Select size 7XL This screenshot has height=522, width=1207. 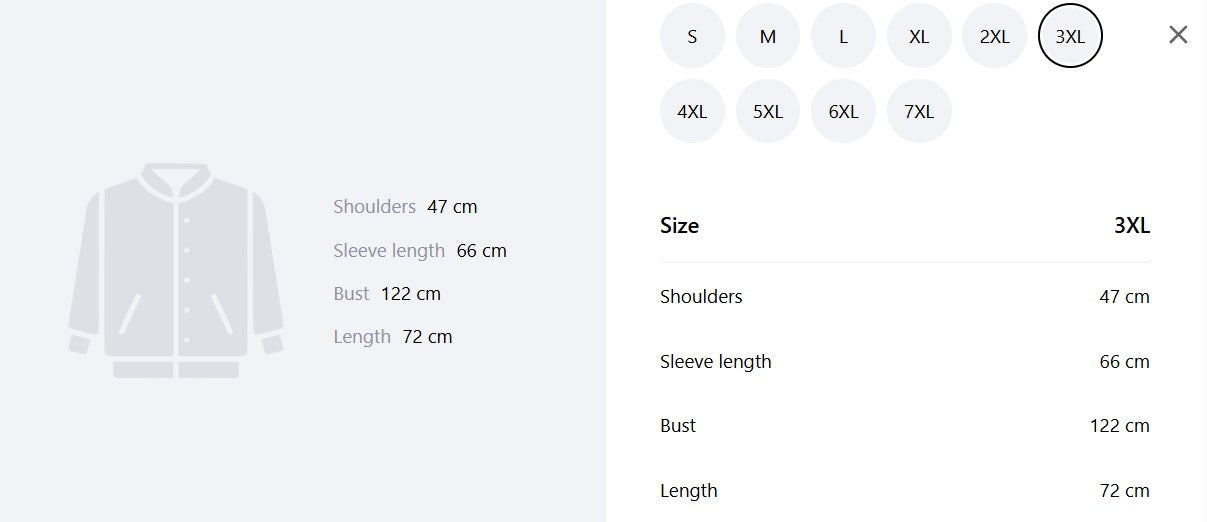[x=919, y=111]
